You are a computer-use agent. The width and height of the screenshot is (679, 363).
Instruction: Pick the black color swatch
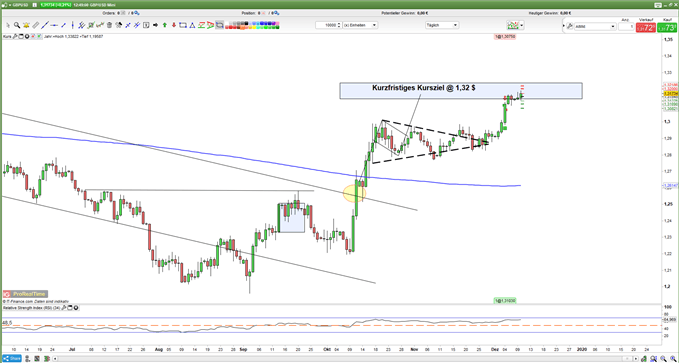[x=246, y=23]
